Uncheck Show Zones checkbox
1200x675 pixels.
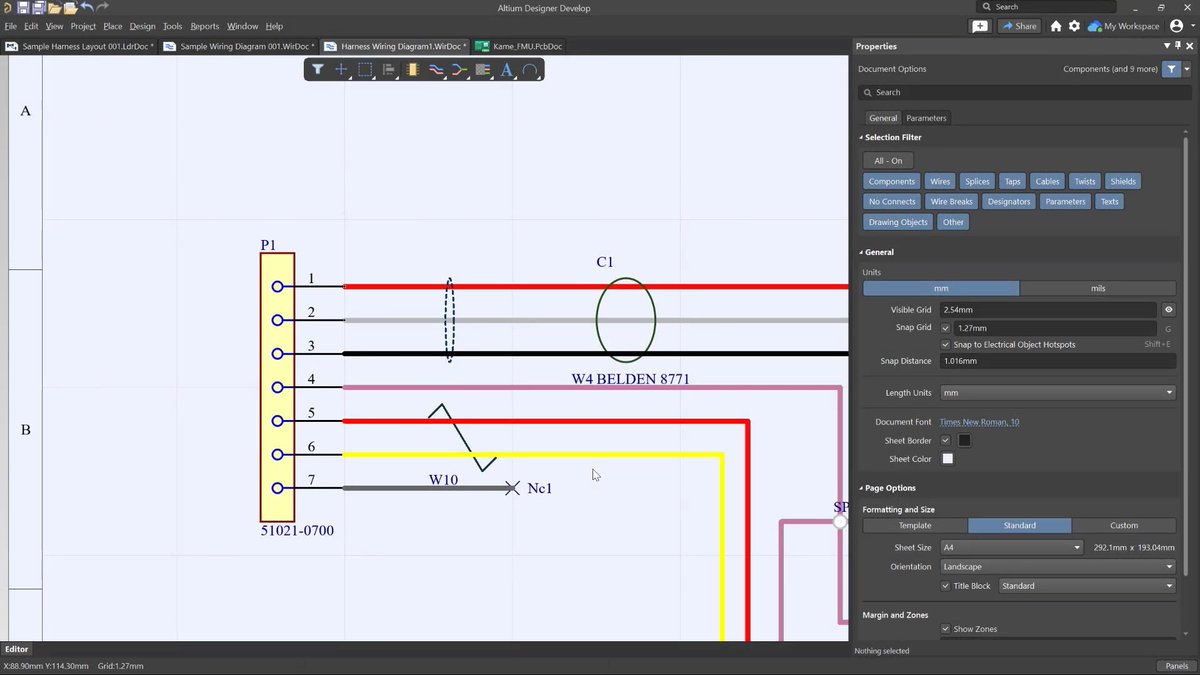pos(946,629)
